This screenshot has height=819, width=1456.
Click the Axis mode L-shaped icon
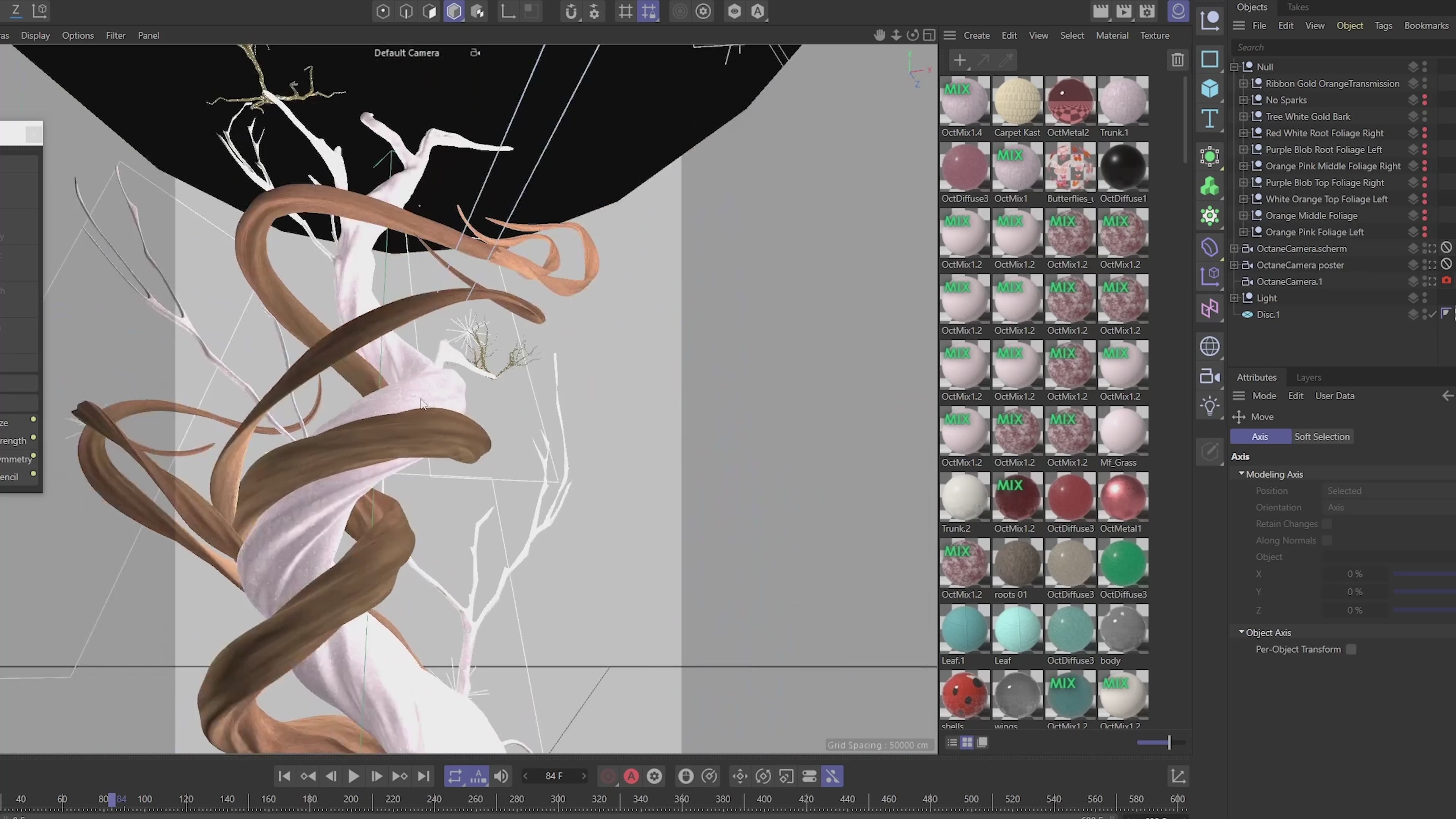point(508,11)
